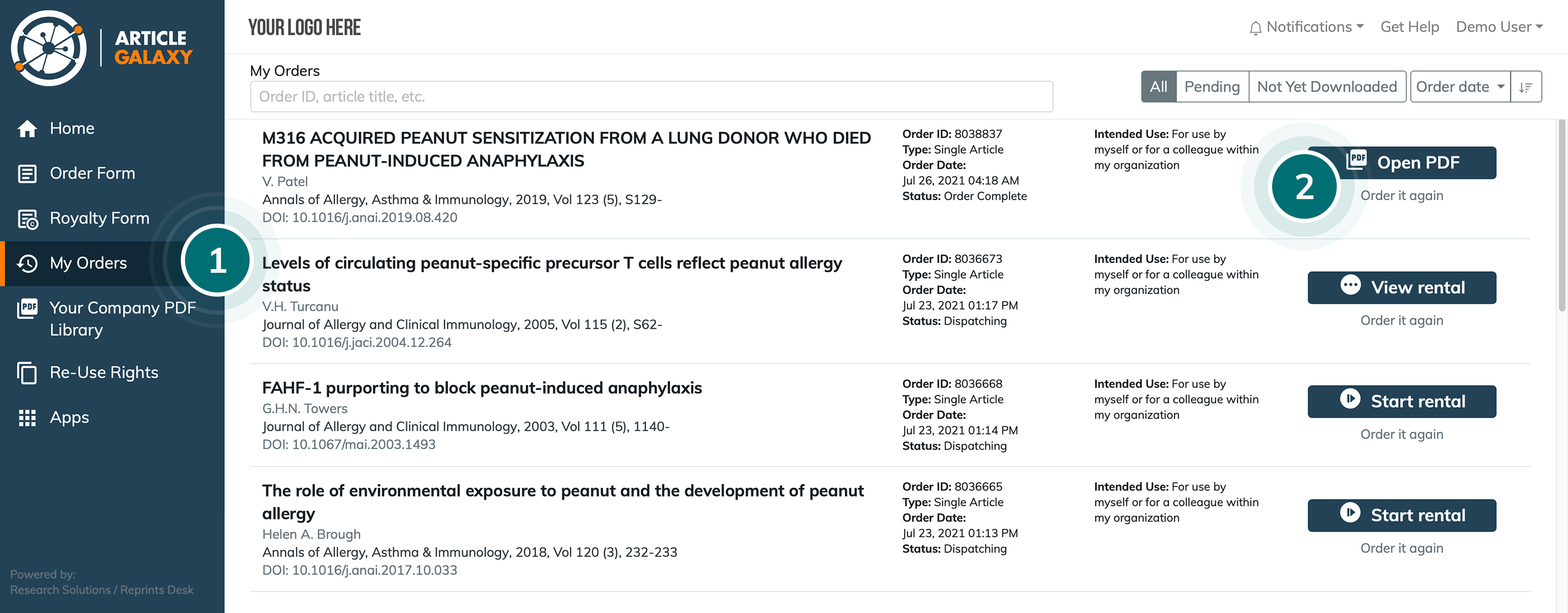Open the Order Form sidebar icon
Screen dimensions: 1568x613
(x=27, y=174)
